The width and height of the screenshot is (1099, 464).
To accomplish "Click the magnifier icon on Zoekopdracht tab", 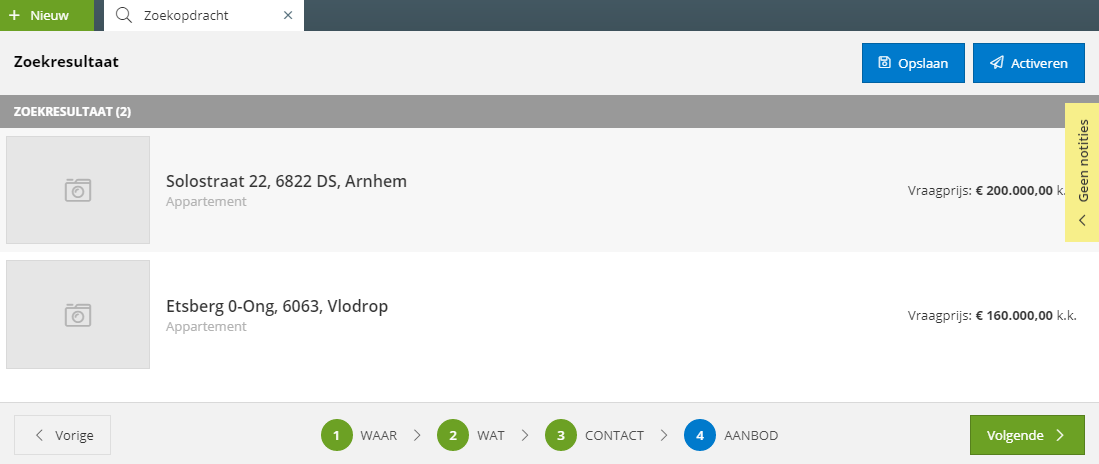I will click(124, 15).
